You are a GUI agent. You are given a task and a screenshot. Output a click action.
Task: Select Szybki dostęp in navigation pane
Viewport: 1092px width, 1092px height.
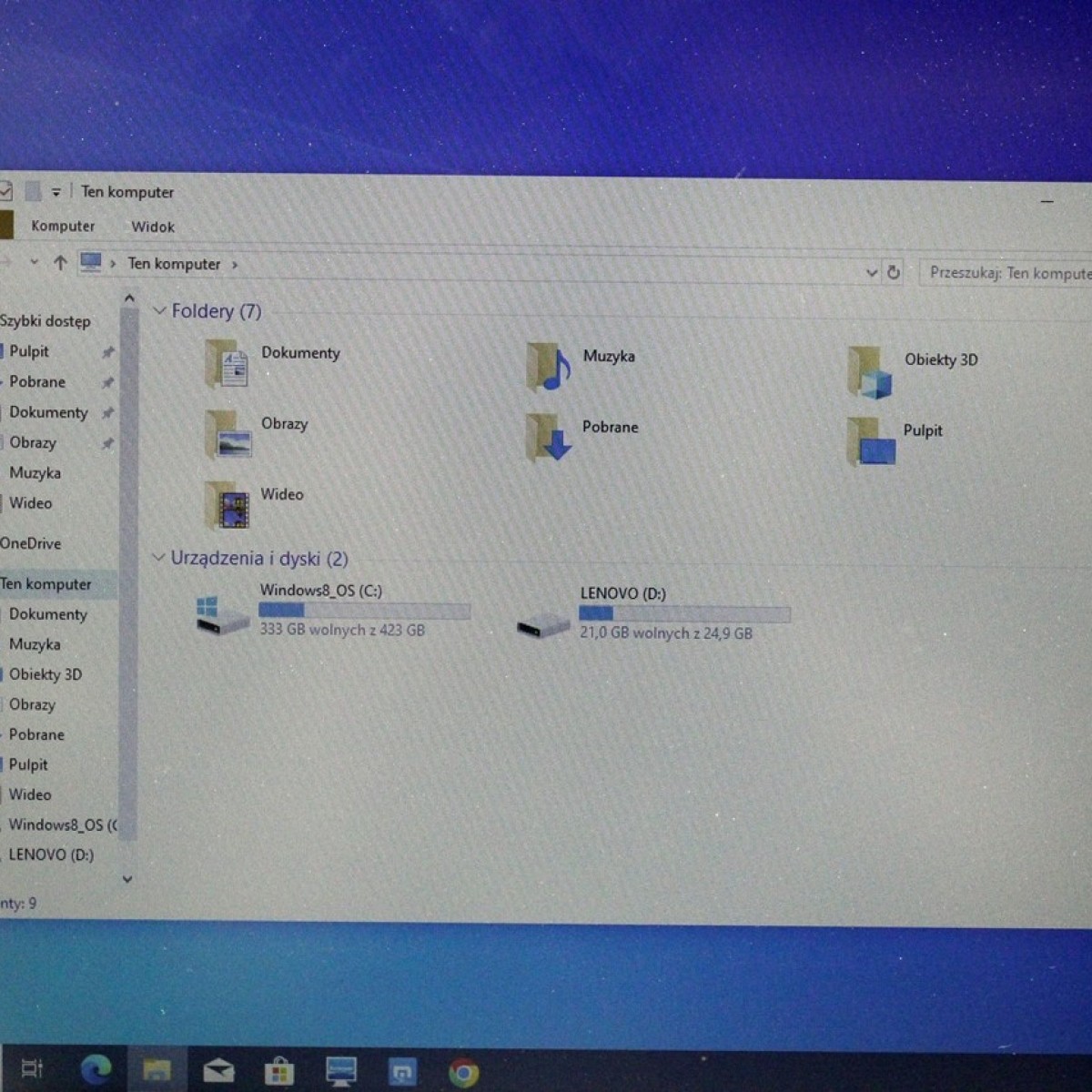45,321
